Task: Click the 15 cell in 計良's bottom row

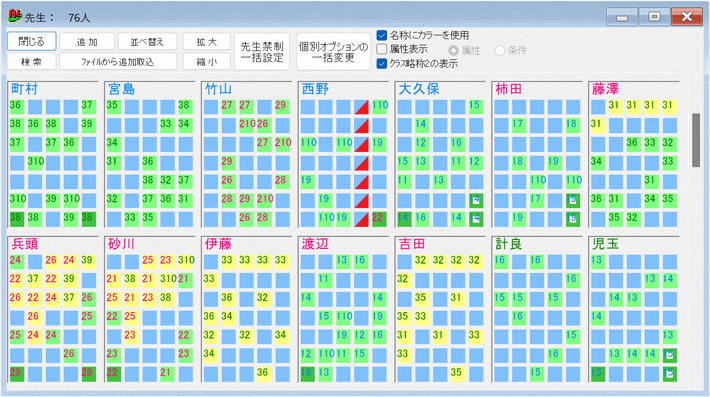Action: (x=537, y=374)
